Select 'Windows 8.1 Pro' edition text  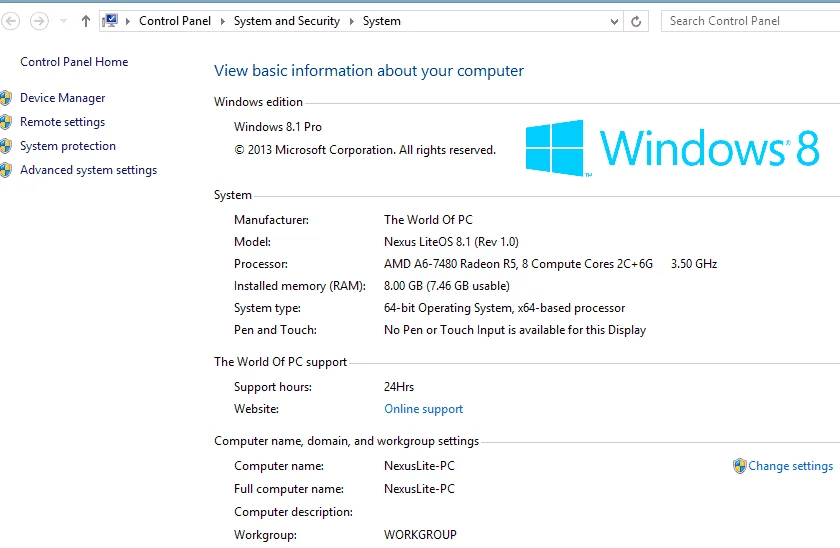click(x=278, y=127)
